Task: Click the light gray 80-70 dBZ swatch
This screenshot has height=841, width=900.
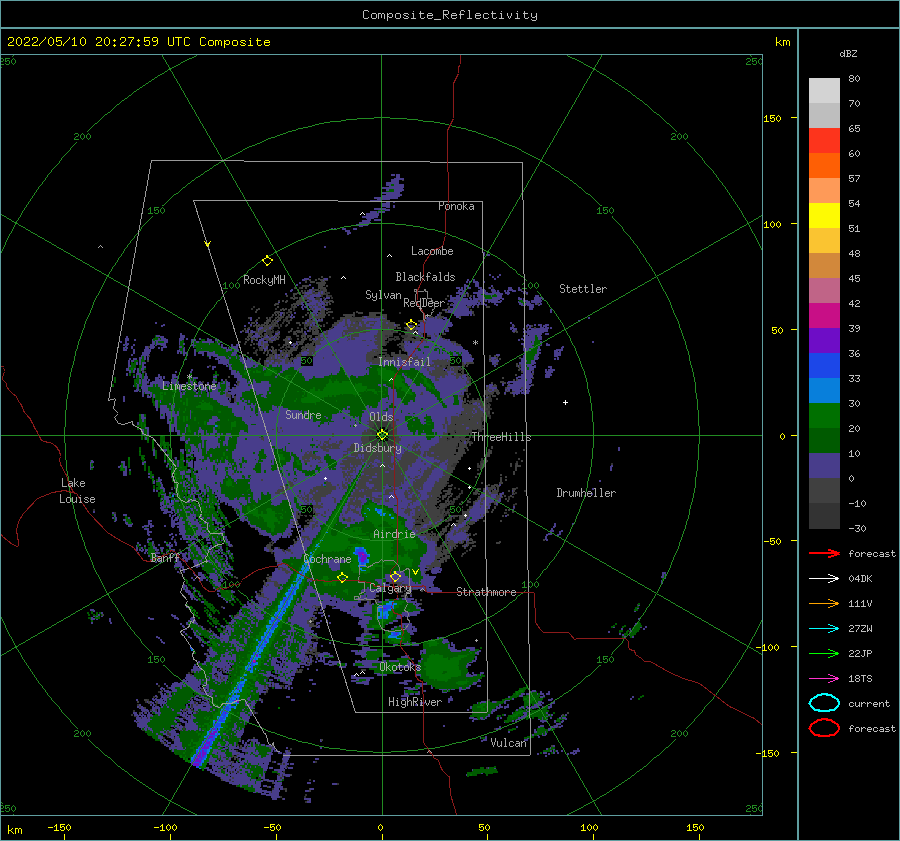Action: [824, 91]
